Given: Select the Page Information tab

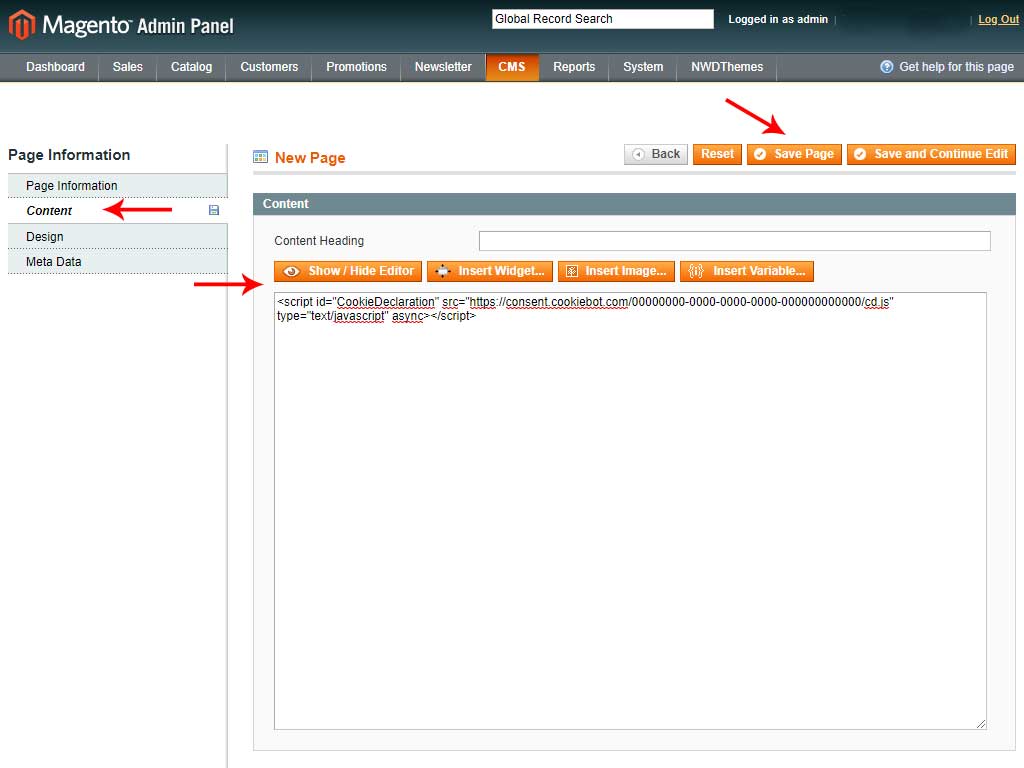Looking at the screenshot, I should coord(118,185).
